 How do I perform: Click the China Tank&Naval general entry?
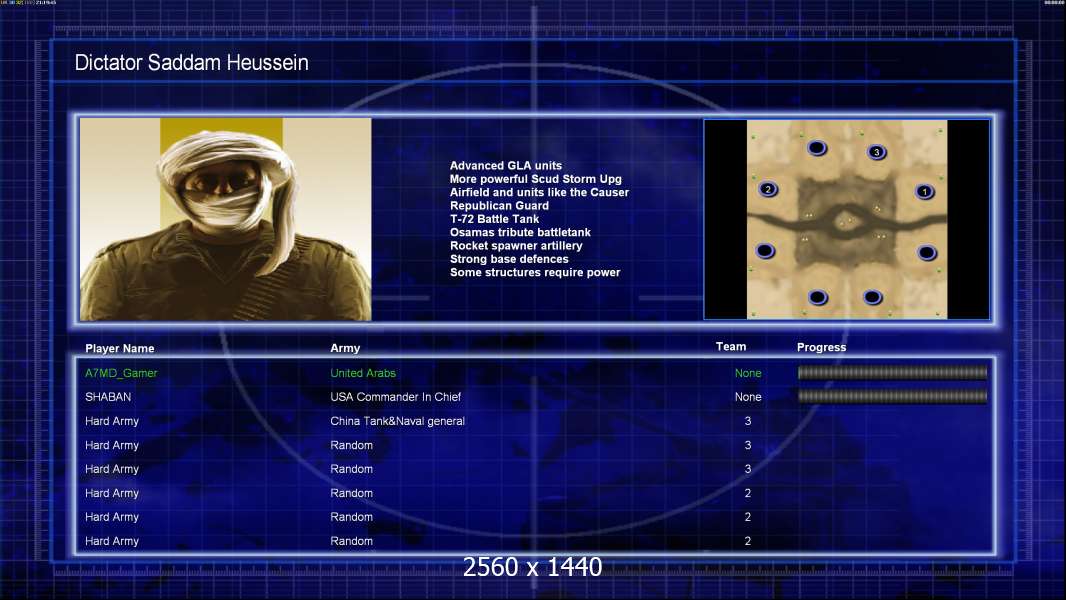click(x=397, y=421)
